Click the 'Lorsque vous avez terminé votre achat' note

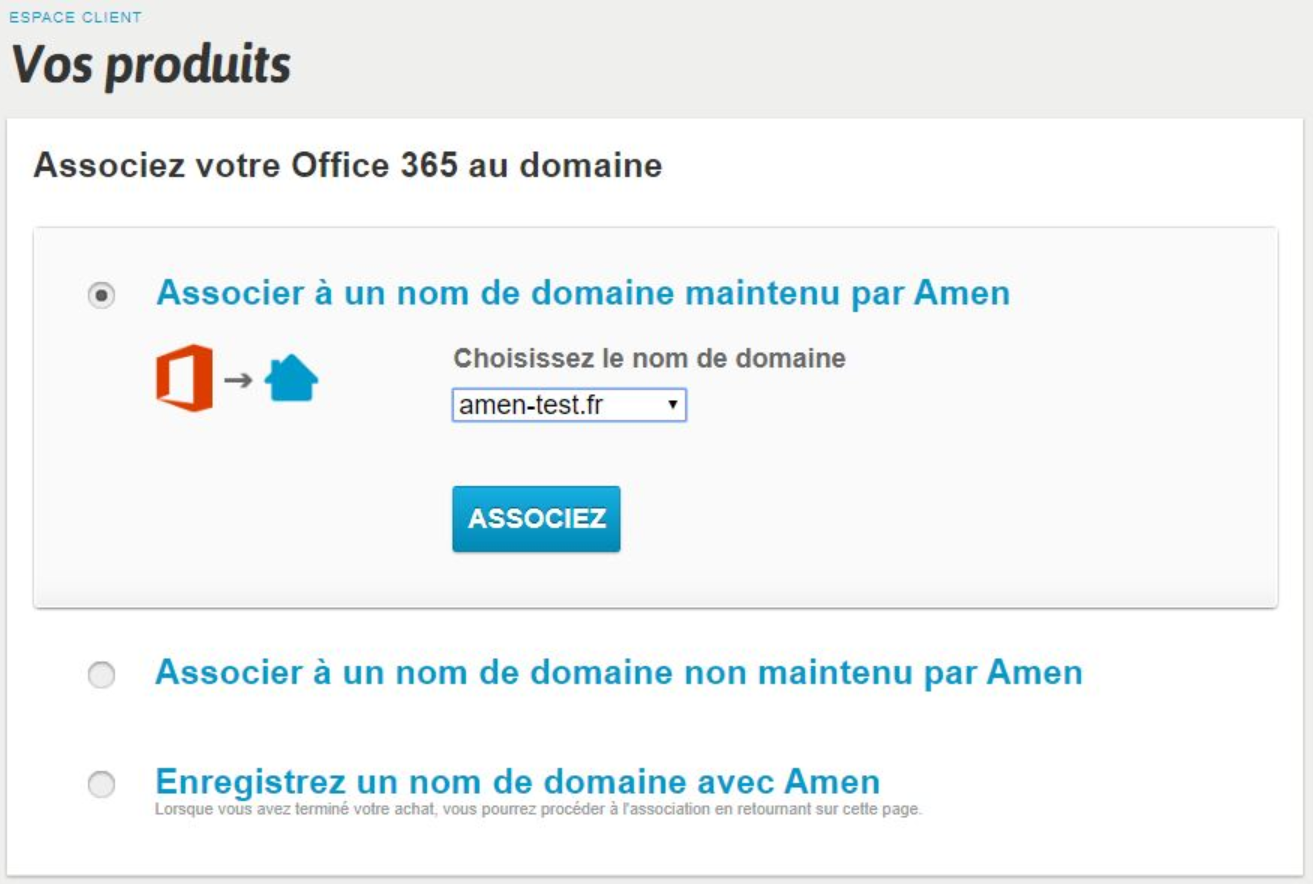tap(538, 809)
